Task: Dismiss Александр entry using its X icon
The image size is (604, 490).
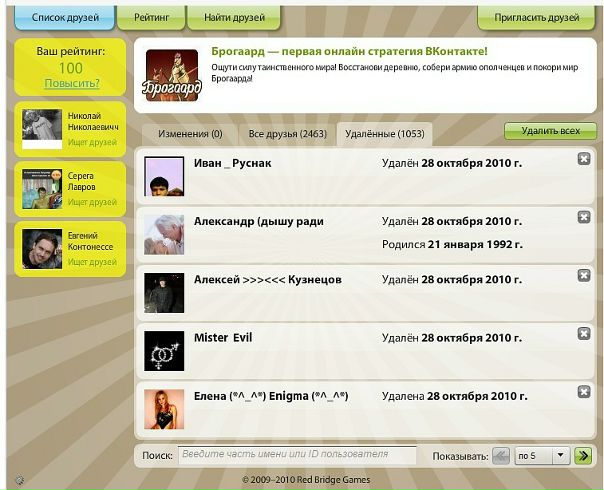Action: tap(584, 216)
